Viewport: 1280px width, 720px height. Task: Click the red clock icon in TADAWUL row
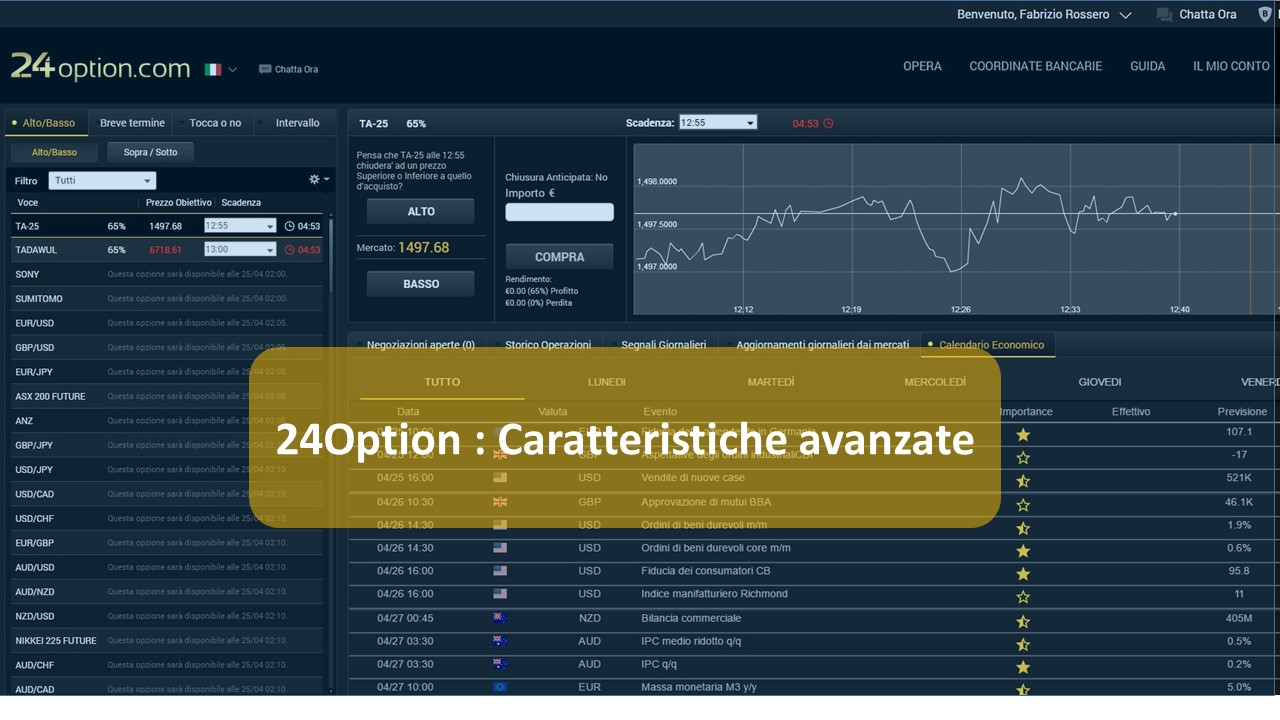click(290, 250)
